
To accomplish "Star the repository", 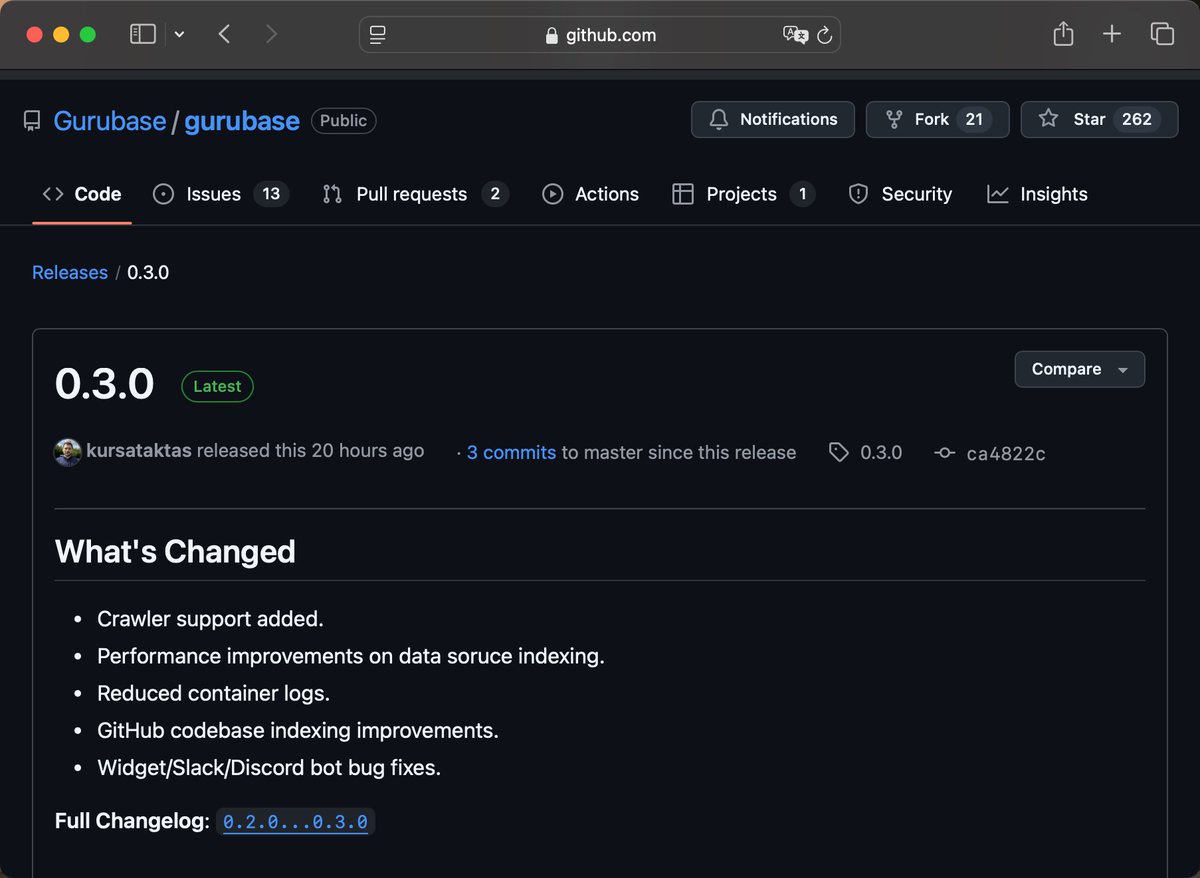I will tap(1099, 119).
